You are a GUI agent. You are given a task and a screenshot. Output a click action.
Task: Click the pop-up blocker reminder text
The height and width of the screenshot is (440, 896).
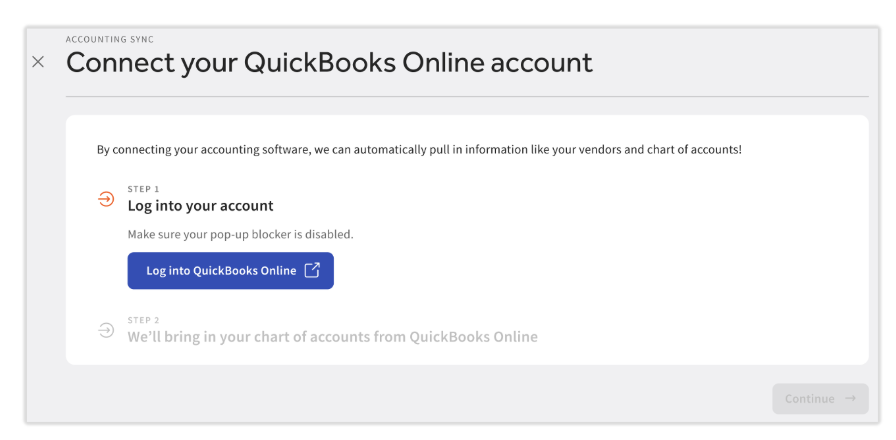(241, 235)
